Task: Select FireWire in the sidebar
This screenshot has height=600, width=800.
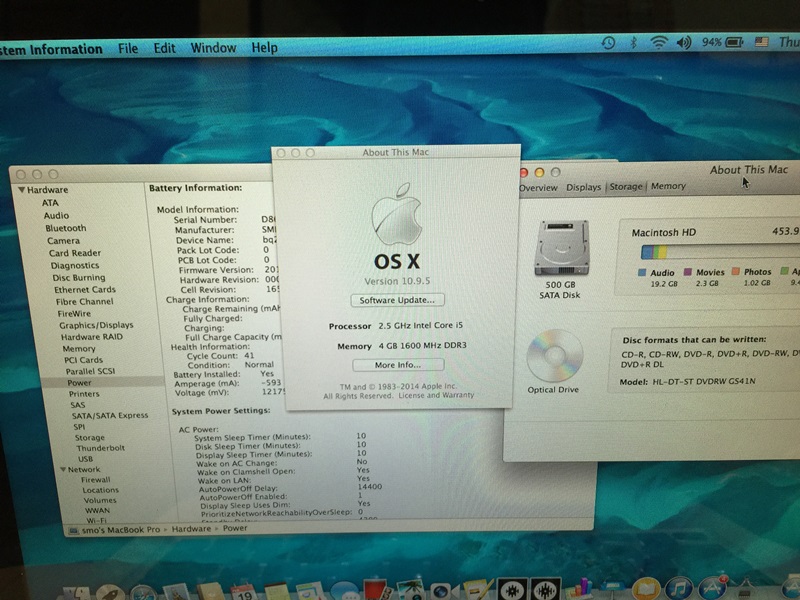Action: click(x=74, y=314)
